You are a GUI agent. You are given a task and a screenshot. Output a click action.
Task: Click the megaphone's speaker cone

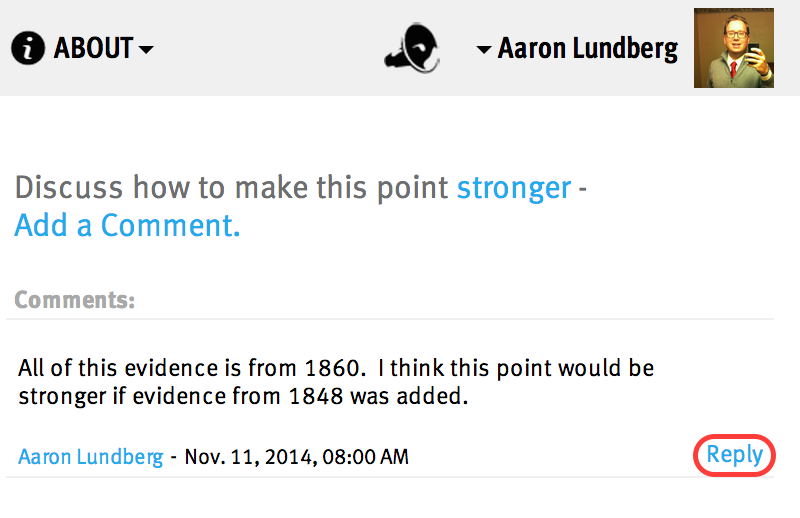point(422,48)
